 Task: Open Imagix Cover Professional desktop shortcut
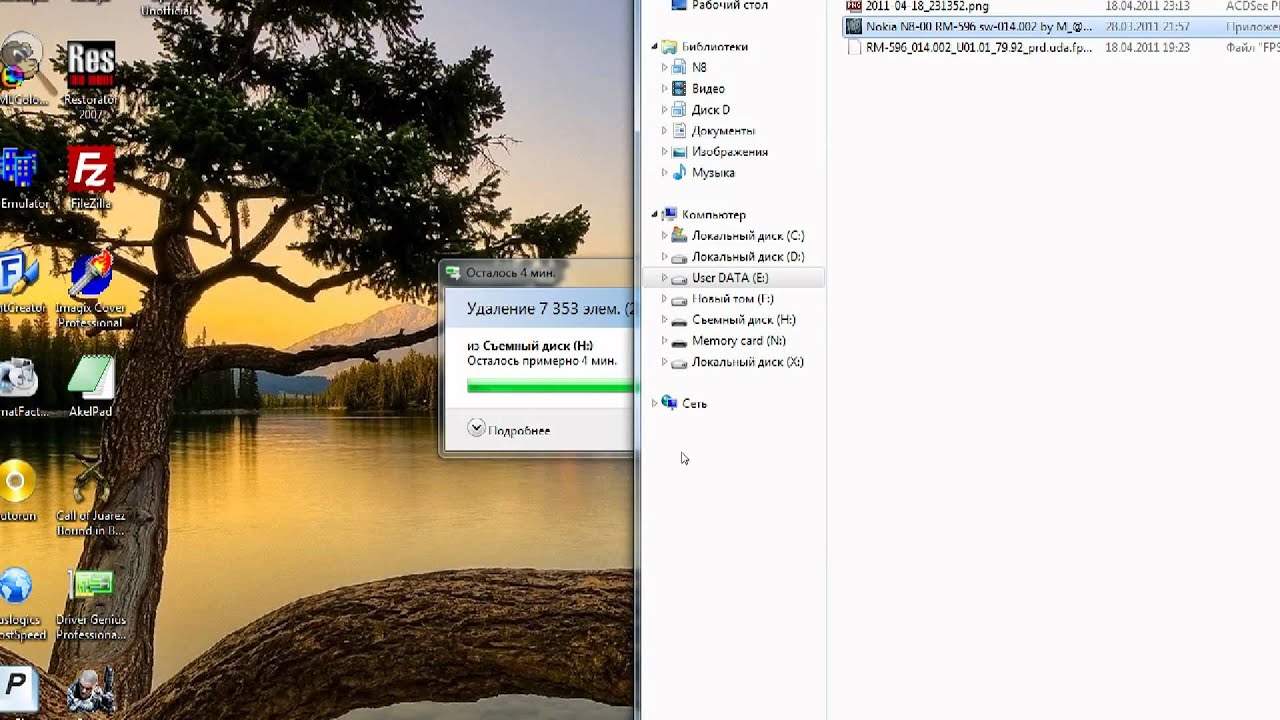point(90,288)
